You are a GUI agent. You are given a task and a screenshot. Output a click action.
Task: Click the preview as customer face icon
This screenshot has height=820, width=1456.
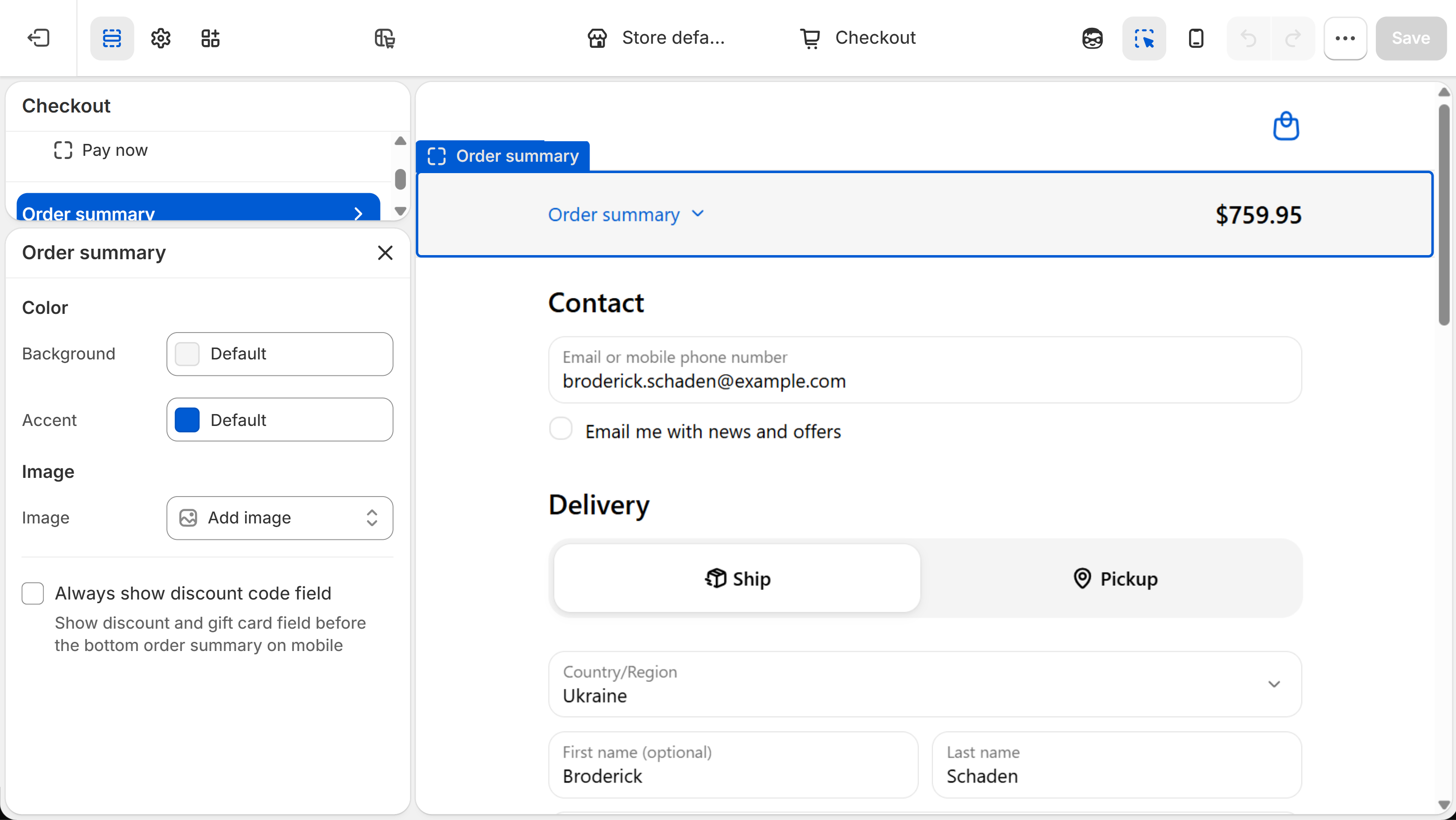[1092, 38]
